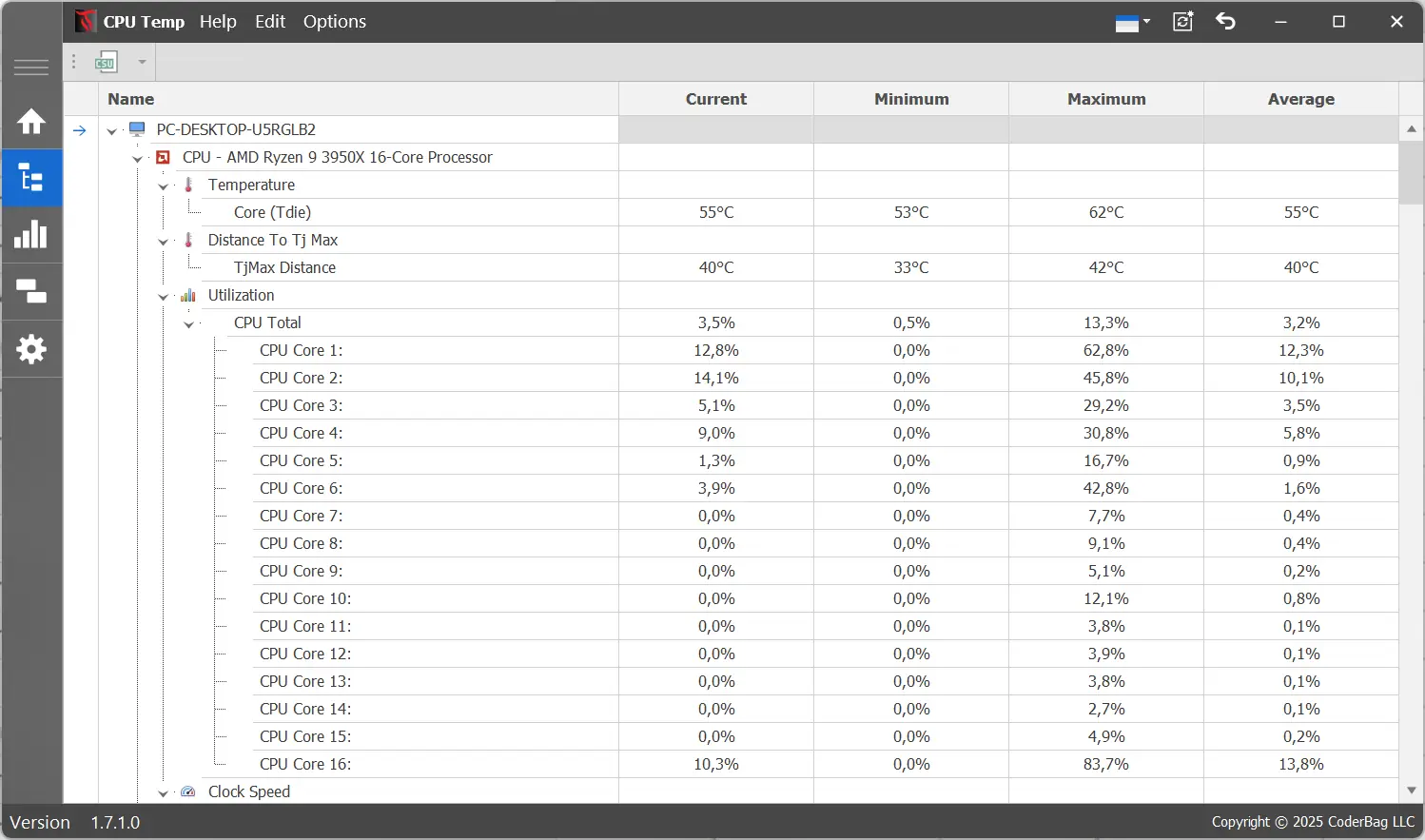The image size is (1425, 840).
Task: Click the Current column header
Action: tap(715, 99)
